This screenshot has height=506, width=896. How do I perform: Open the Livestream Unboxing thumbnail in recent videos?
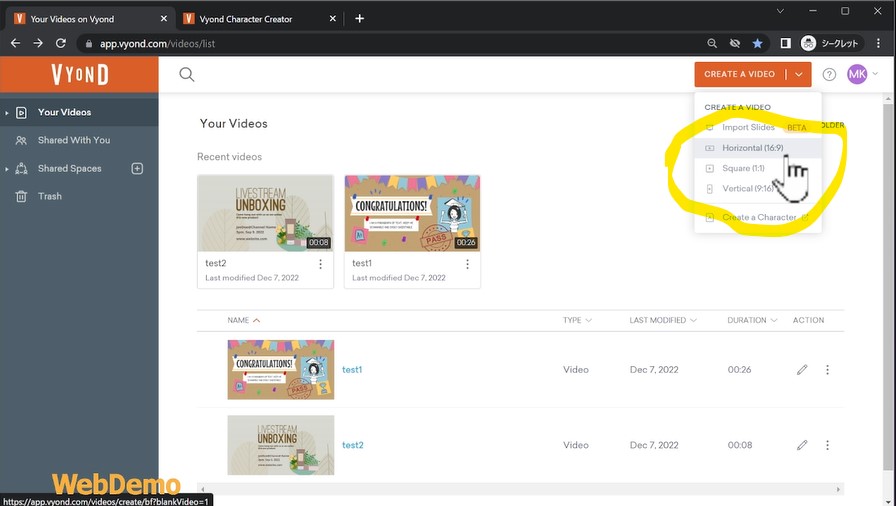point(265,214)
